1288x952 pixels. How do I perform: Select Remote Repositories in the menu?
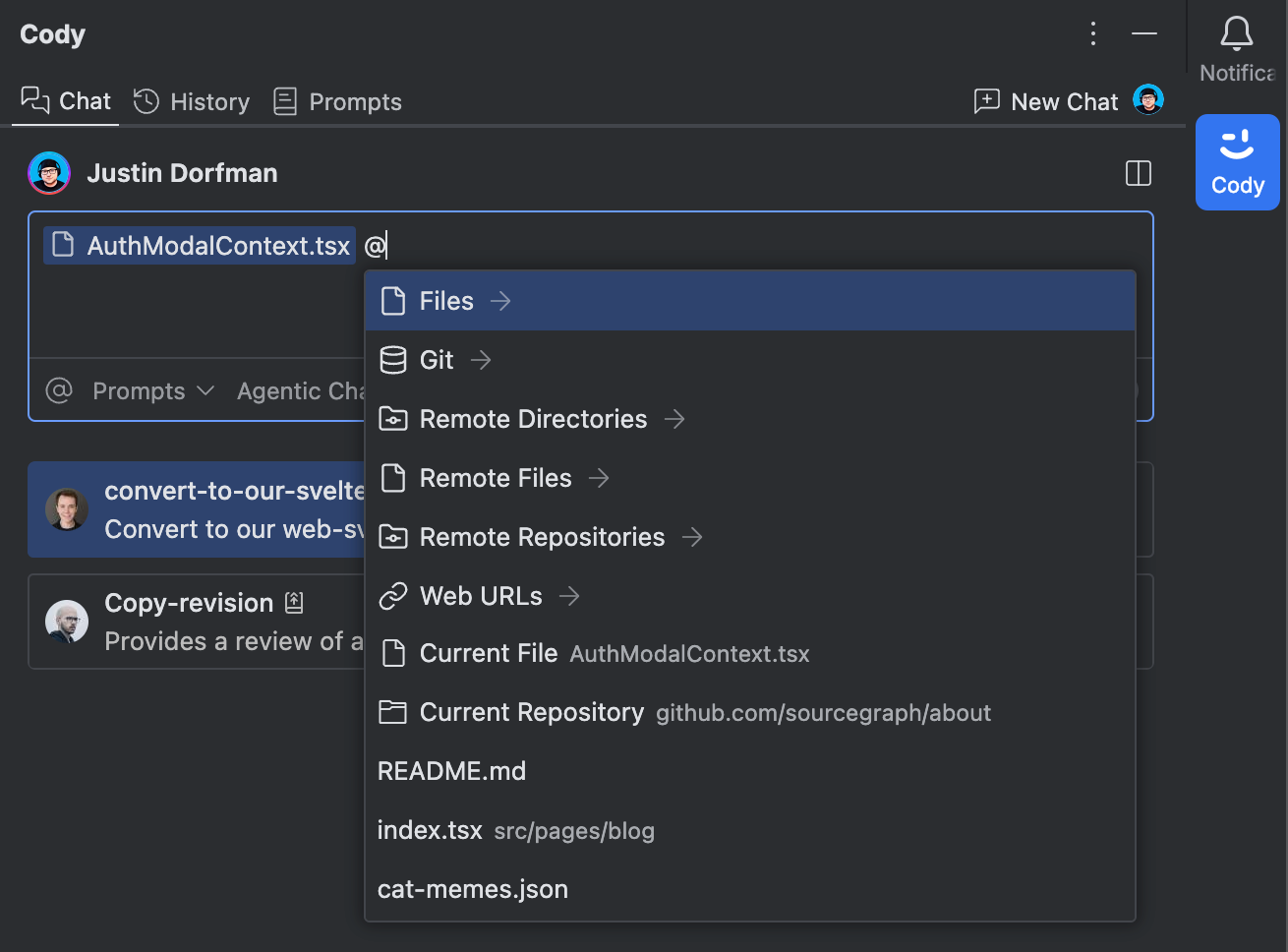[750, 537]
